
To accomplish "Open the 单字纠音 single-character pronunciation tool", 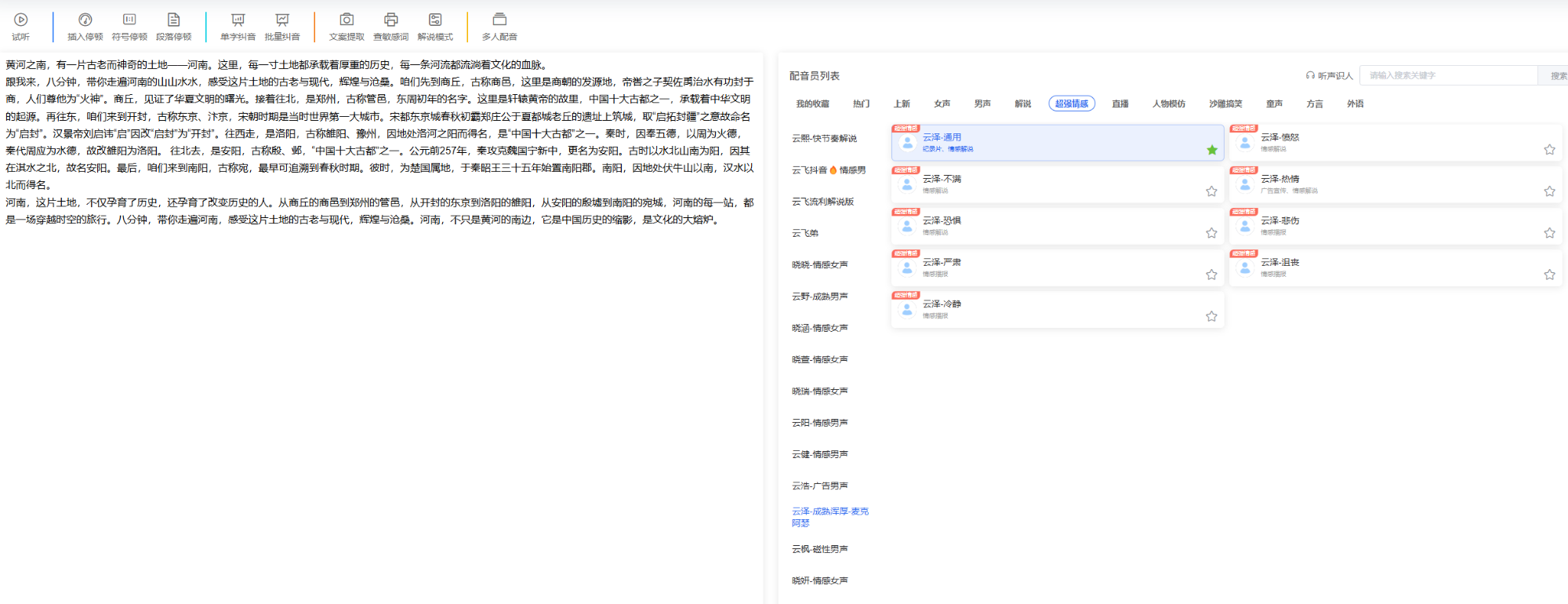I will click(x=238, y=27).
